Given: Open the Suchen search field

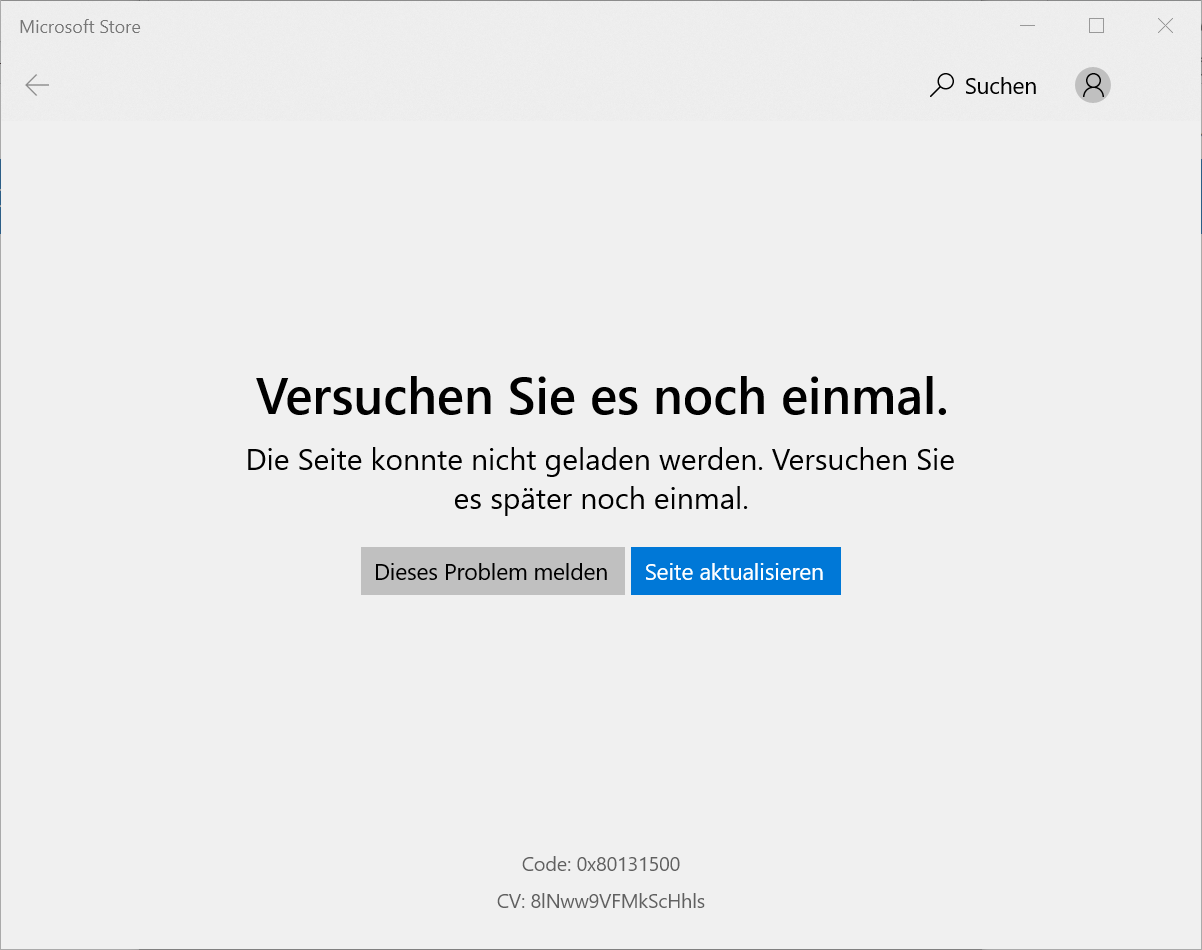Looking at the screenshot, I should [x=983, y=86].
